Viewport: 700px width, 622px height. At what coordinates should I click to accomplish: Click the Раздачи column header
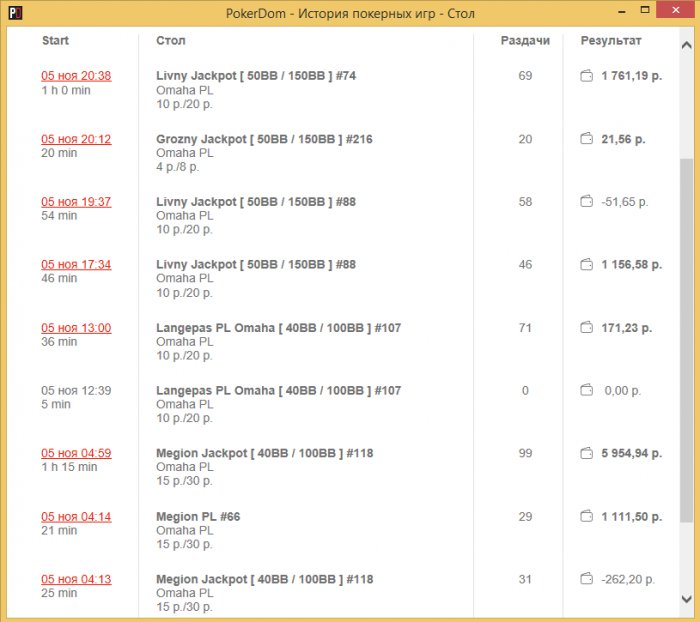click(525, 41)
